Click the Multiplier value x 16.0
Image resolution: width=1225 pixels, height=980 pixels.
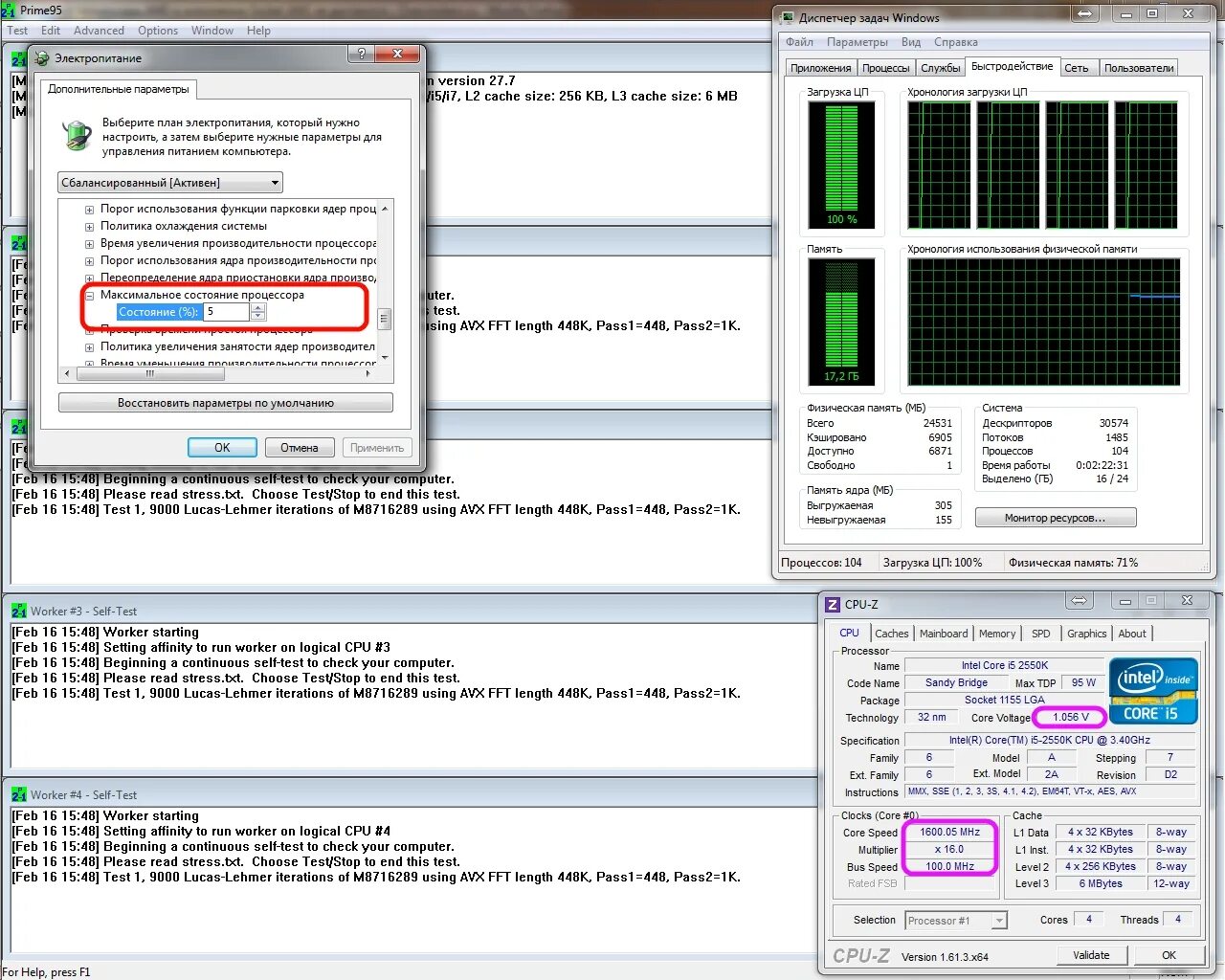pyautogui.click(x=950, y=849)
